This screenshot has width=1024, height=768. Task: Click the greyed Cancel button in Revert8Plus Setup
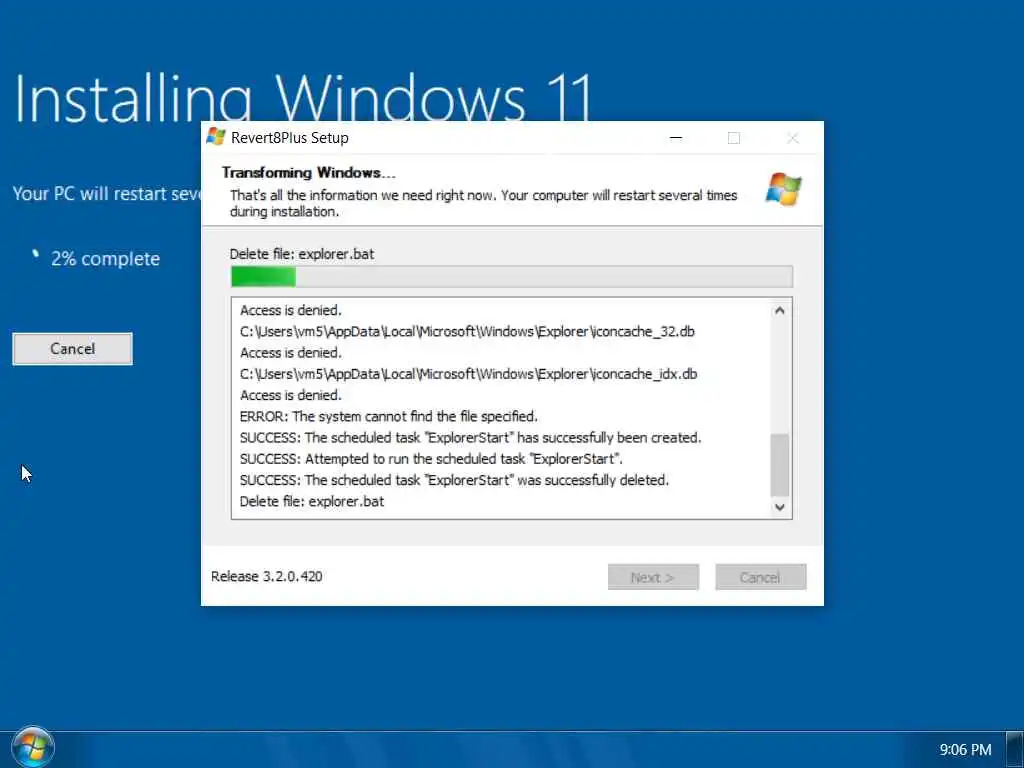[x=761, y=577]
